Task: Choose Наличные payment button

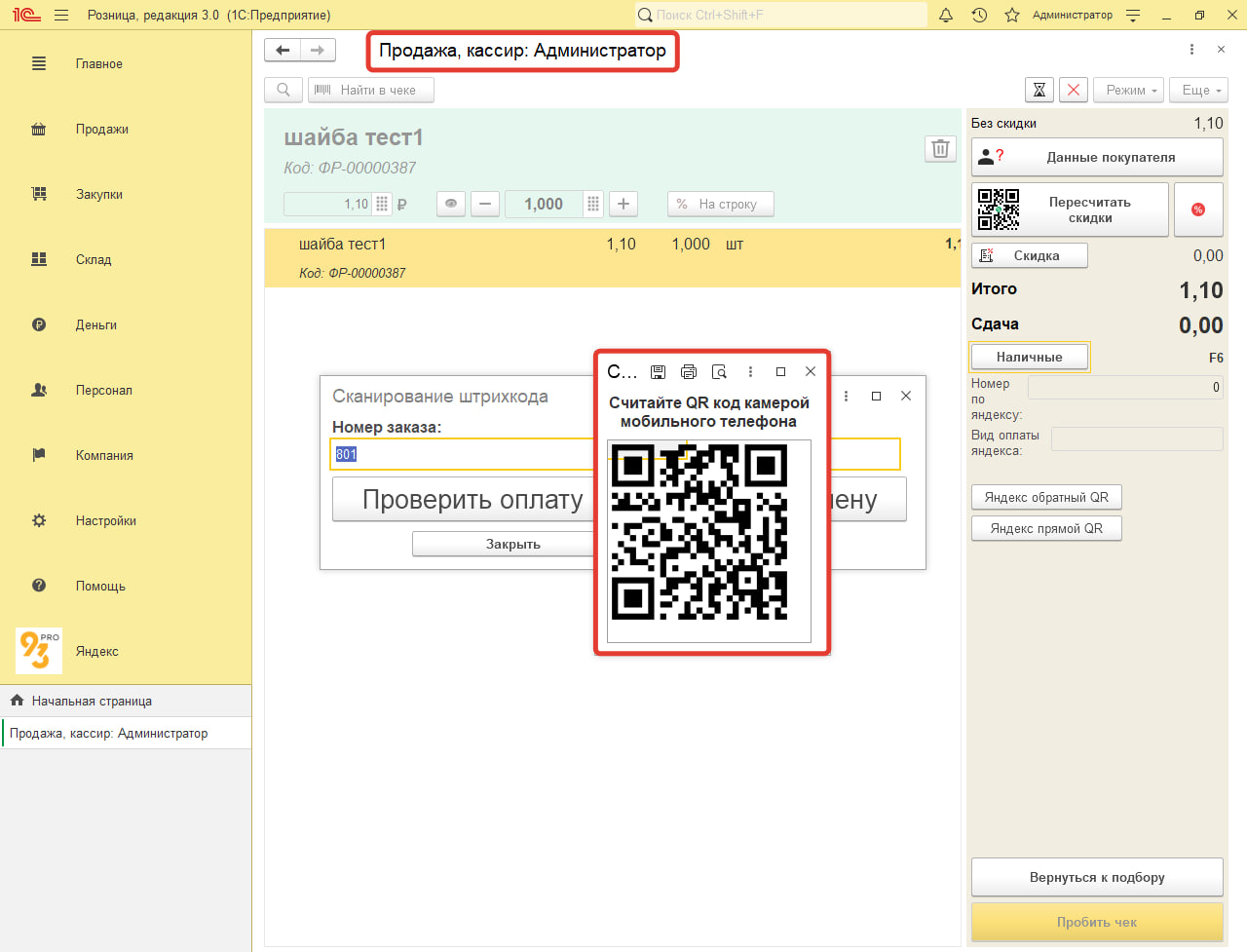Action: click(1030, 357)
